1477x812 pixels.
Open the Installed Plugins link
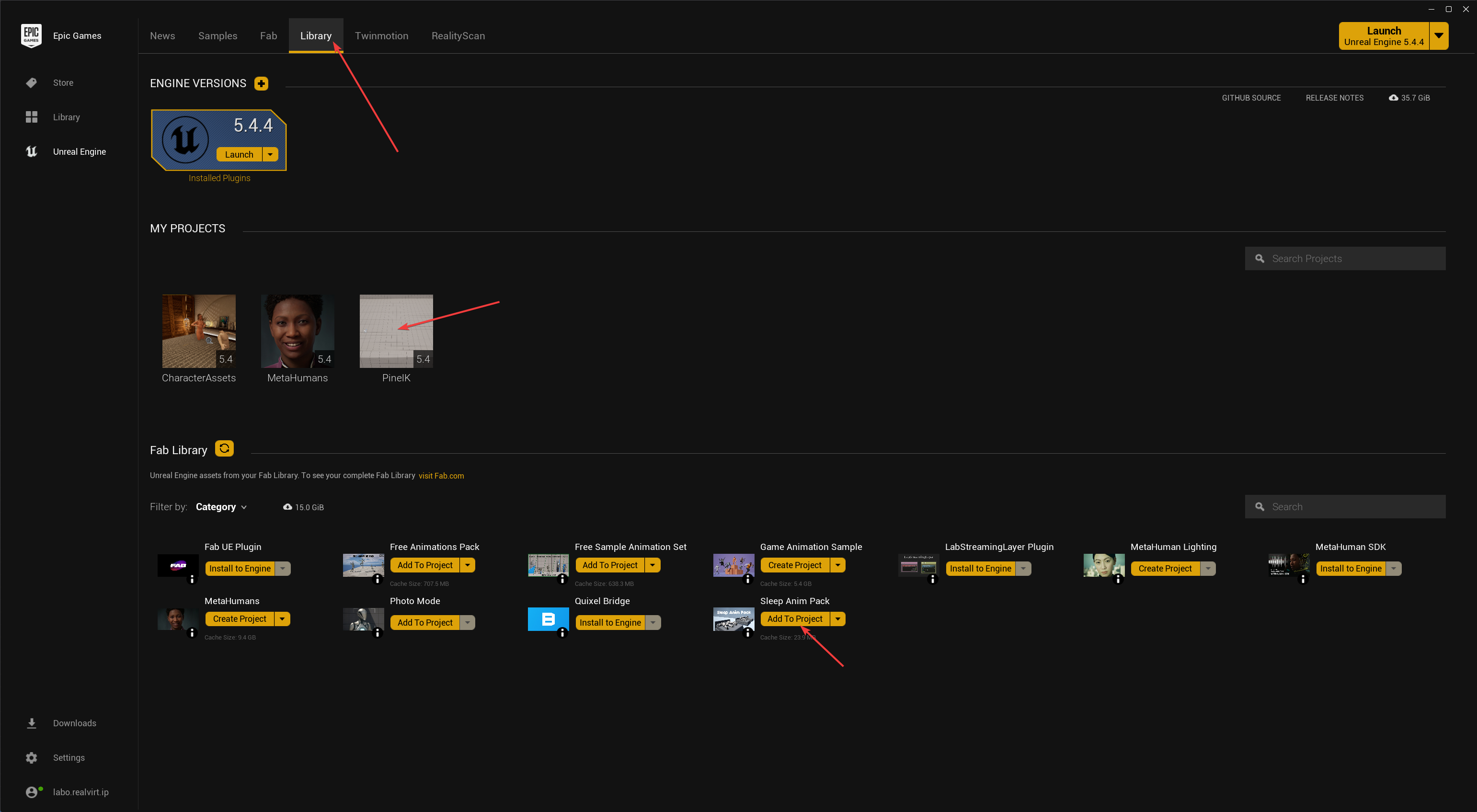click(219, 178)
